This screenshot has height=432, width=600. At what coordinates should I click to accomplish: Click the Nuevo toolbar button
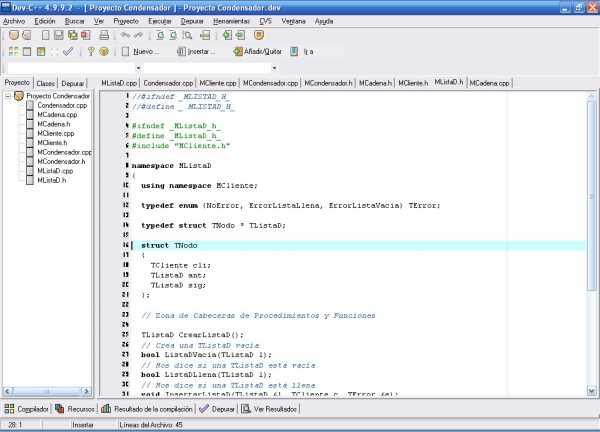pos(138,51)
